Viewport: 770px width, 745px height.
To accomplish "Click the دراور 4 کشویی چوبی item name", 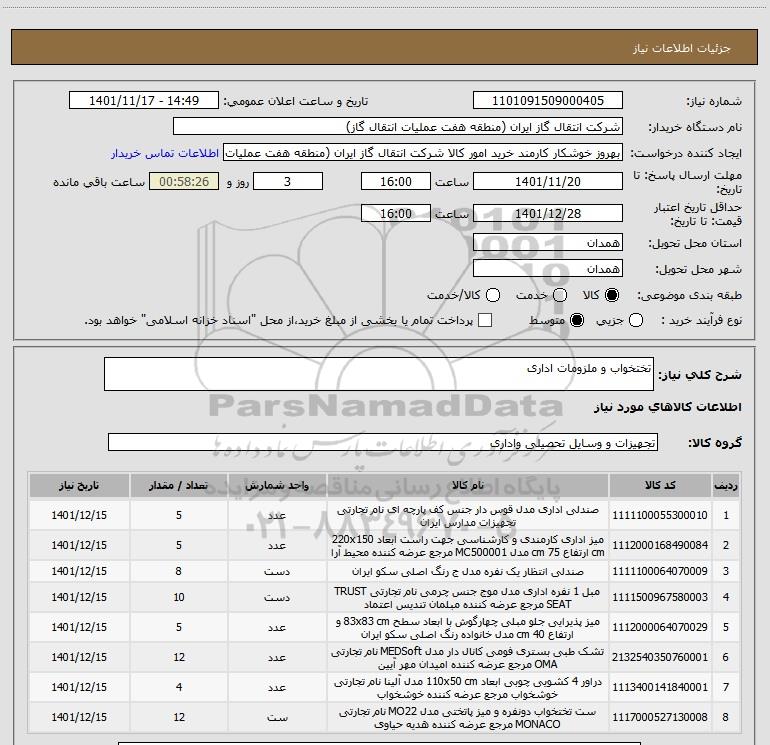I will [468, 688].
